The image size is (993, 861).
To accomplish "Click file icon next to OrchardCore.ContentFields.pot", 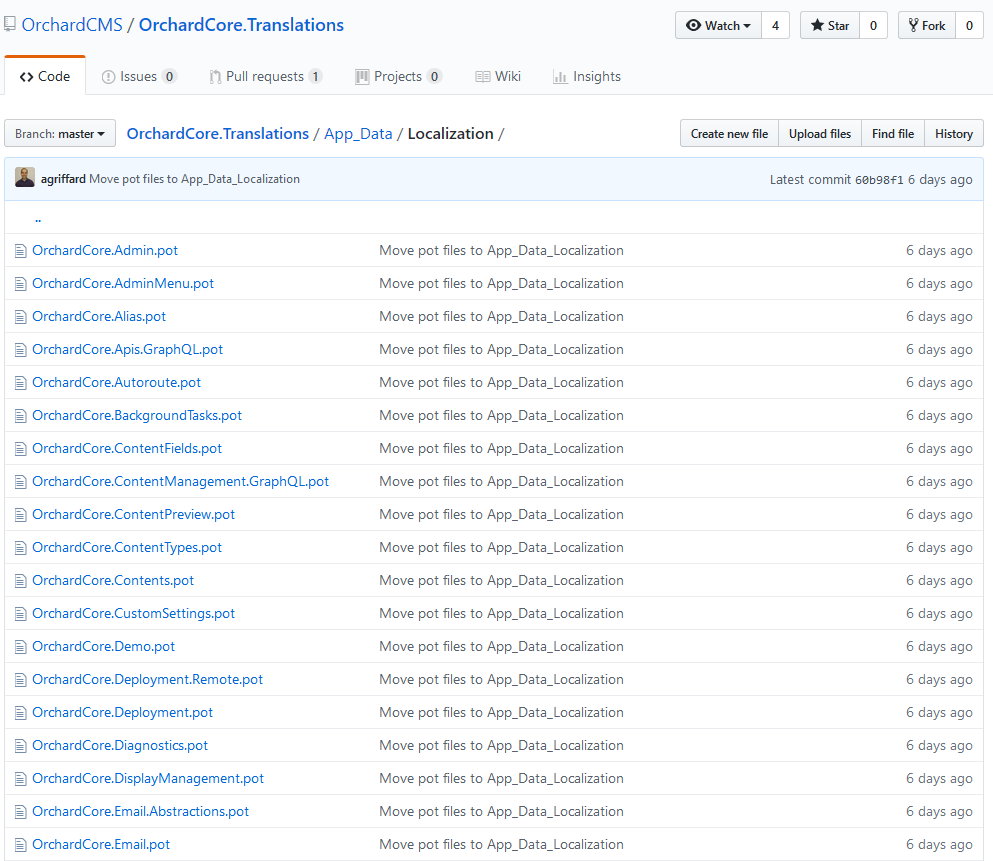I will coord(20,449).
